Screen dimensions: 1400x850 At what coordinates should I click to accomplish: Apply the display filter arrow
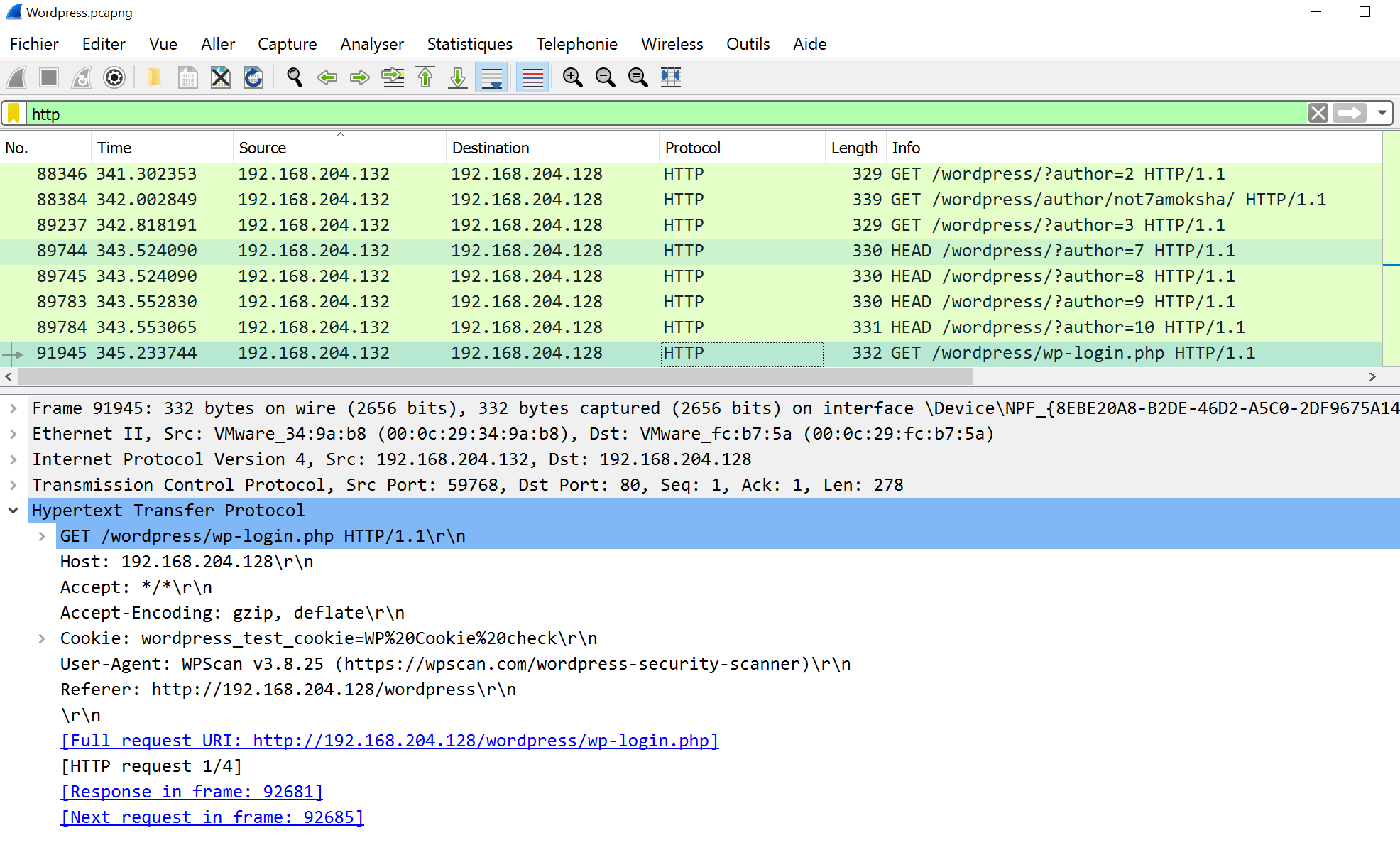pos(1350,113)
